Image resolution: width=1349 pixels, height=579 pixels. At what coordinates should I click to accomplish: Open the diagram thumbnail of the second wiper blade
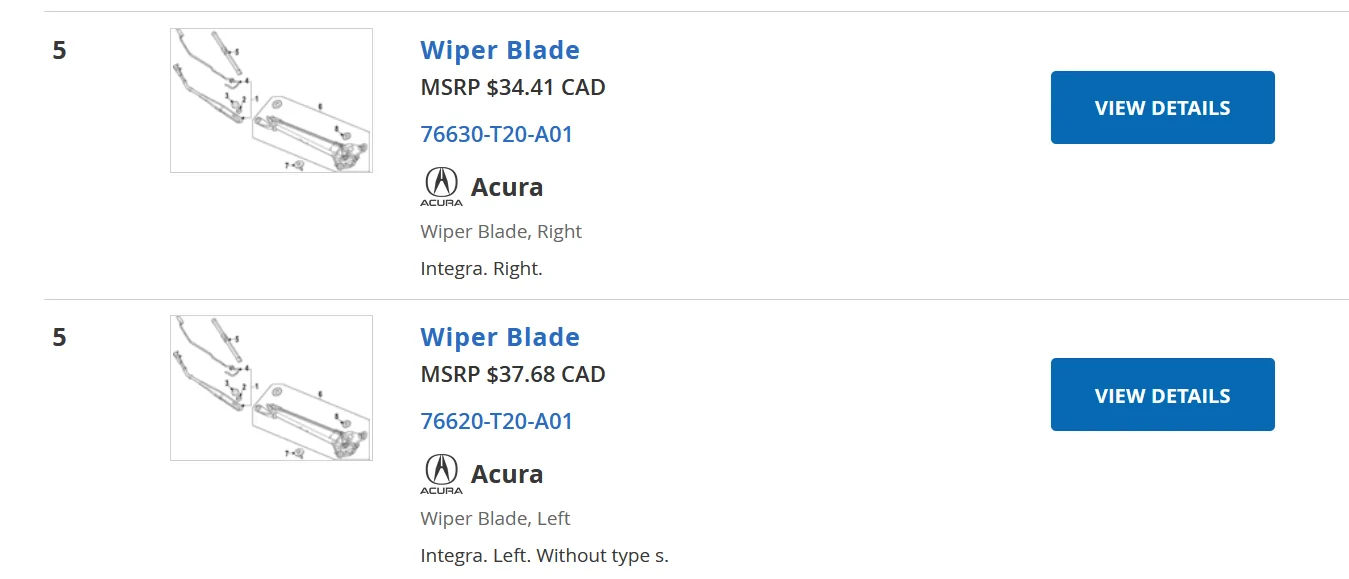(x=270, y=387)
